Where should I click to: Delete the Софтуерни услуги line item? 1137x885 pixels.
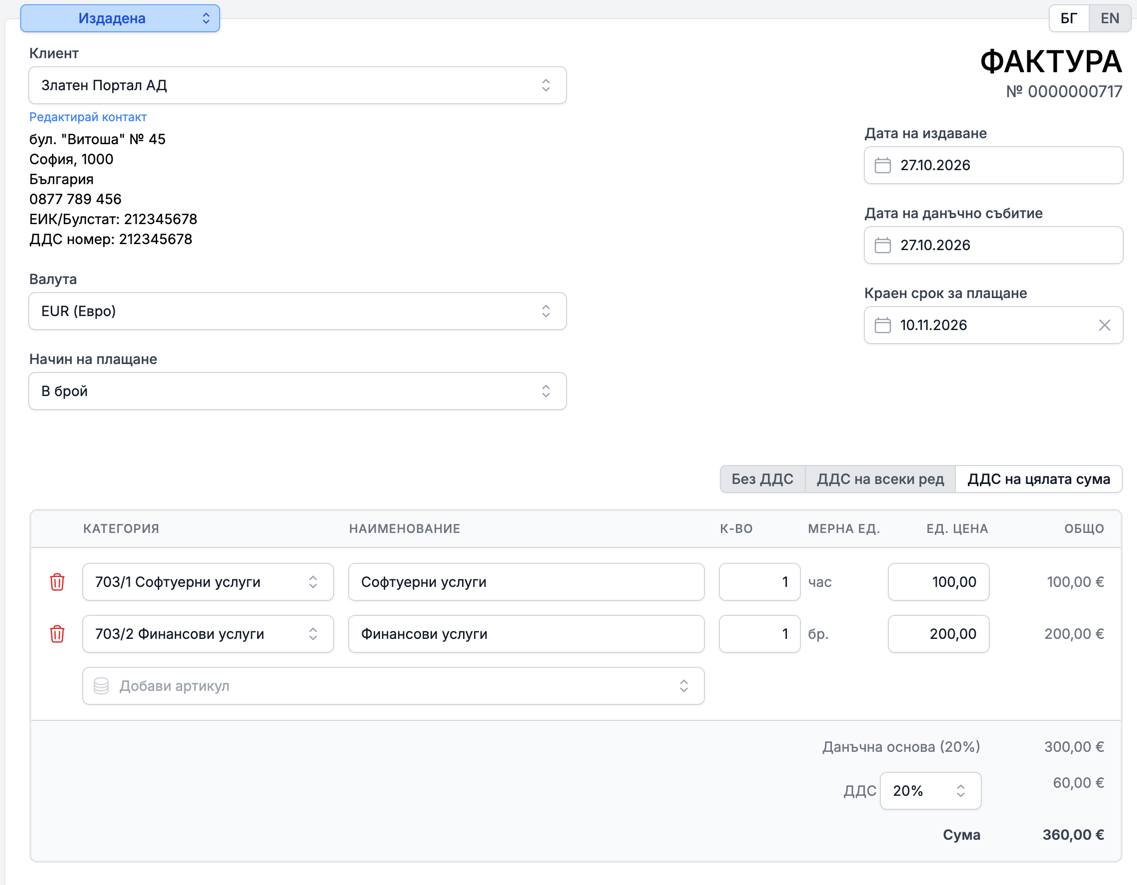tap(57, 582)
